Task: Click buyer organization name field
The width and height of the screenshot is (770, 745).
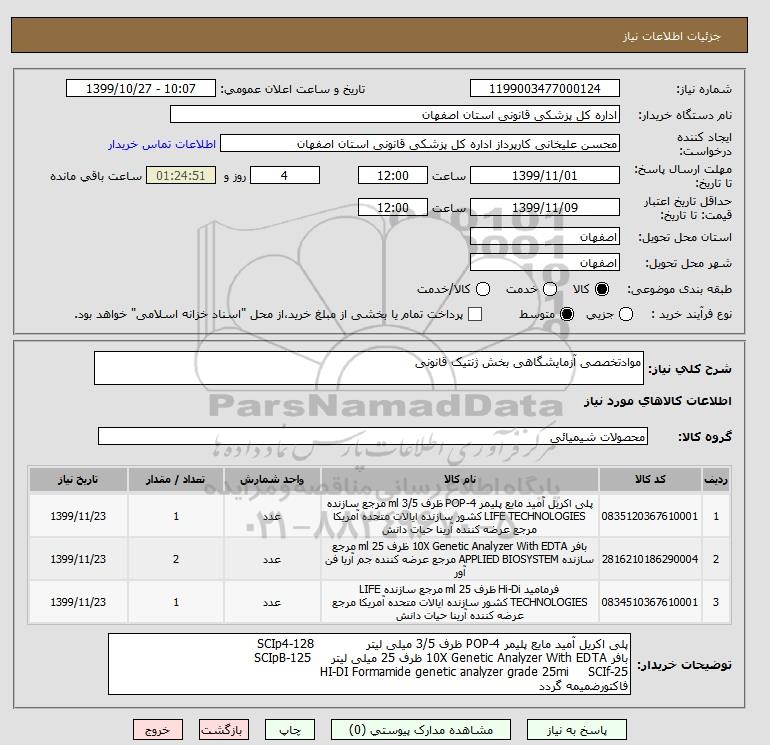Action: 395,114
